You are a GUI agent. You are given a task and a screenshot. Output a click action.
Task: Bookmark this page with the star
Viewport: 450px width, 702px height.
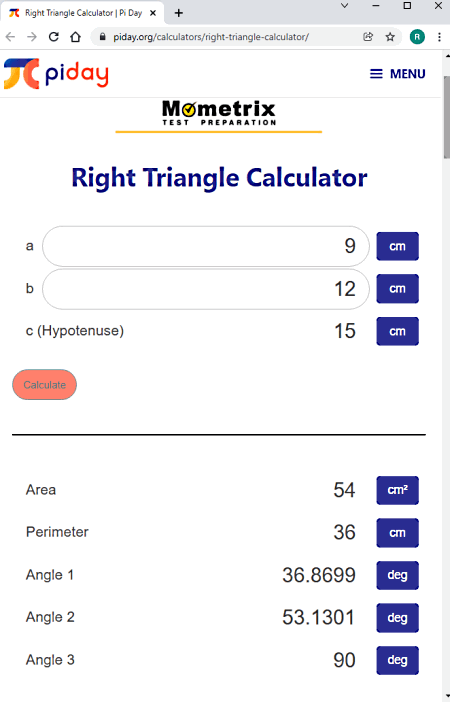[390, 37]
